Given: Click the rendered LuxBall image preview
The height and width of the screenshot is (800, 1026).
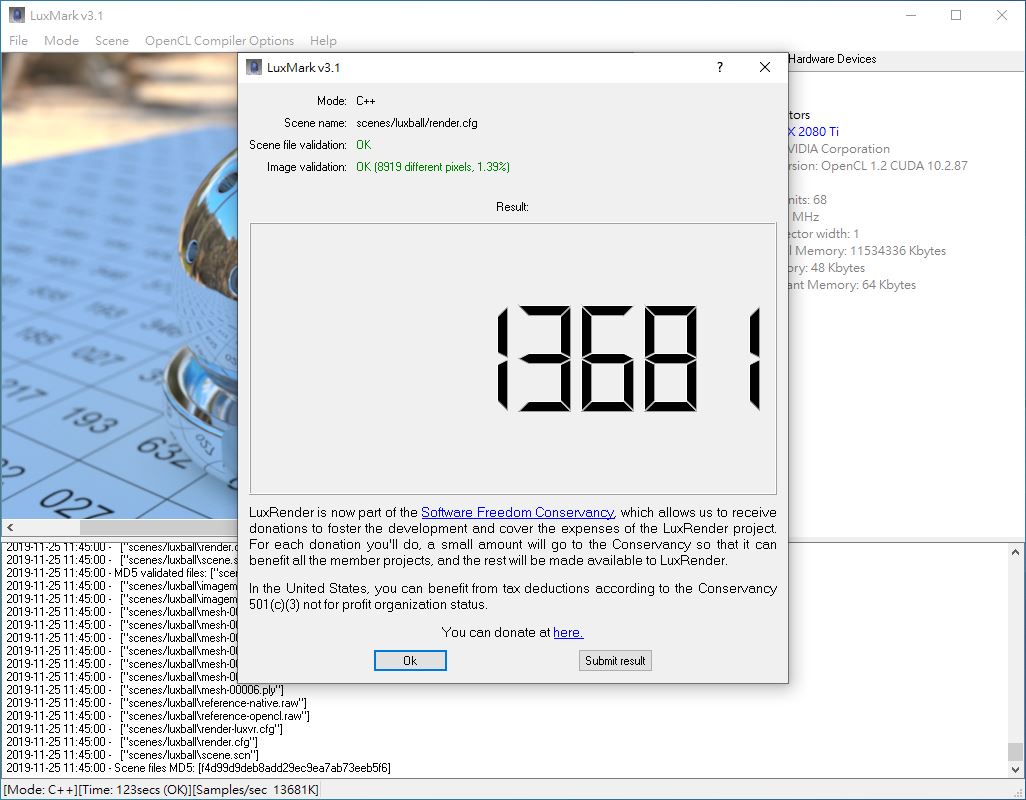Looking at the screenshot, I should 120,286.
